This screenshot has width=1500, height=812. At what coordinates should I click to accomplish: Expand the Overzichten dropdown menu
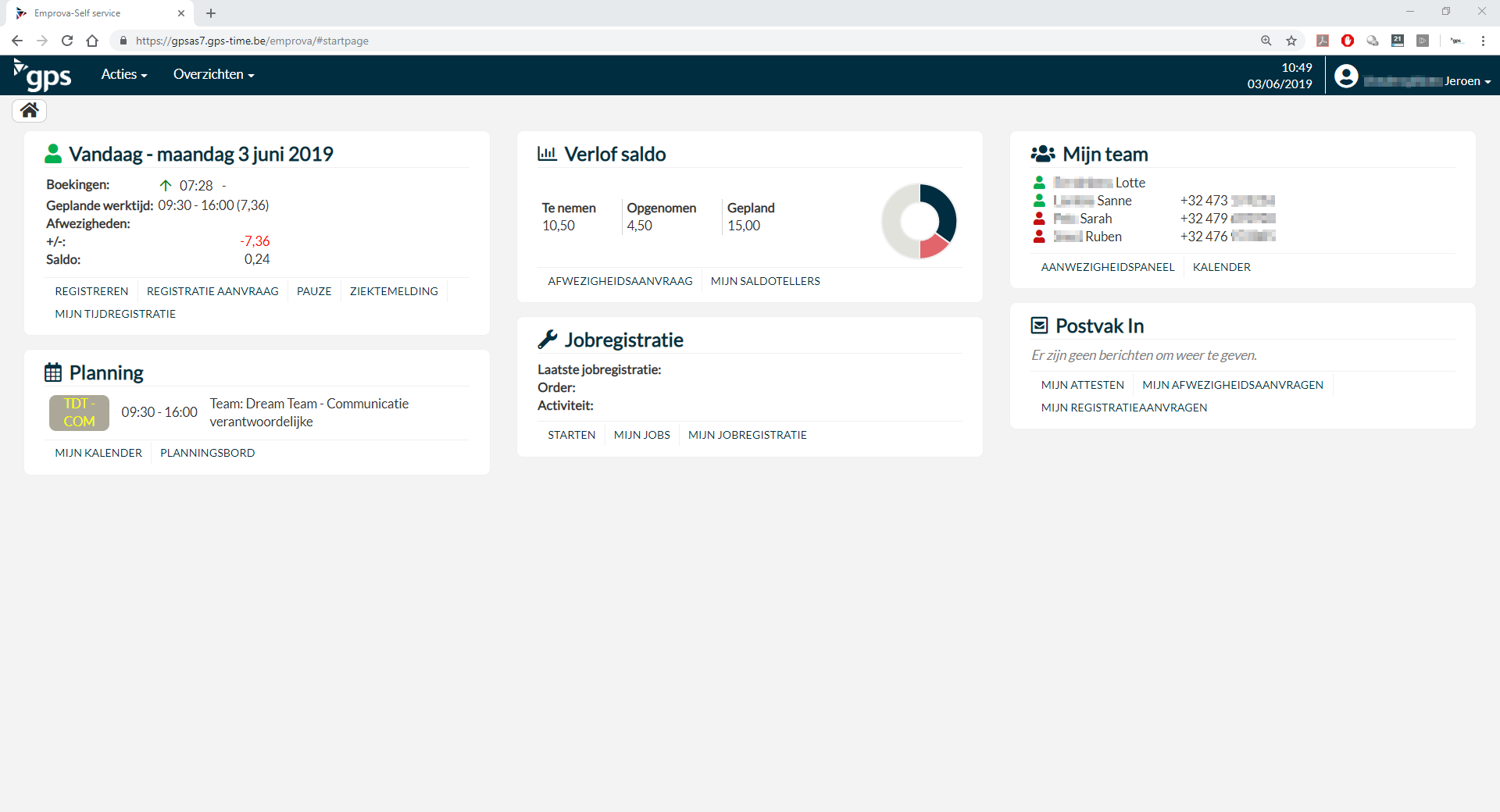click(x=213, y=74)
